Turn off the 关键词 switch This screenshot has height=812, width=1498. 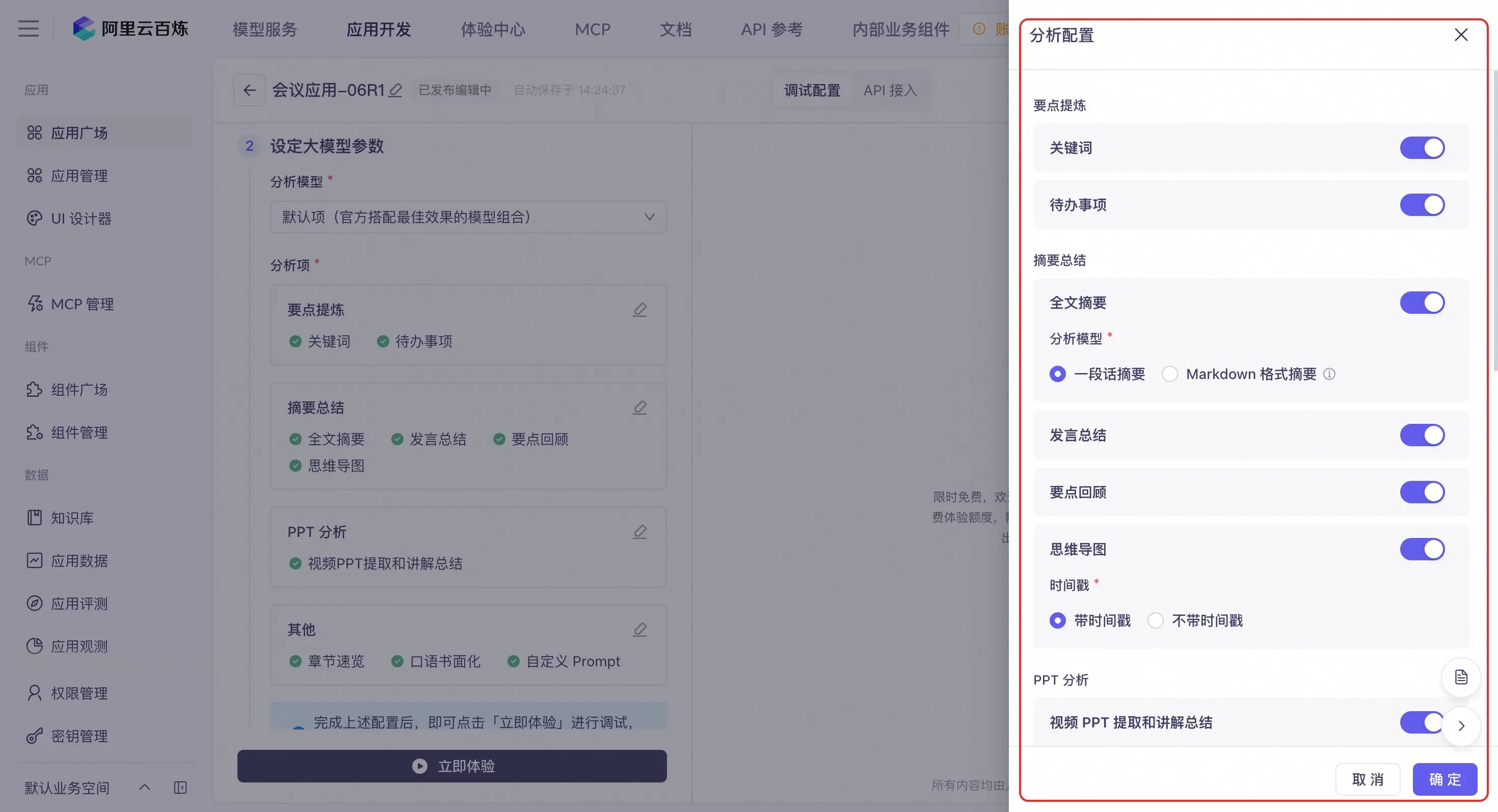coord(1422,148)
